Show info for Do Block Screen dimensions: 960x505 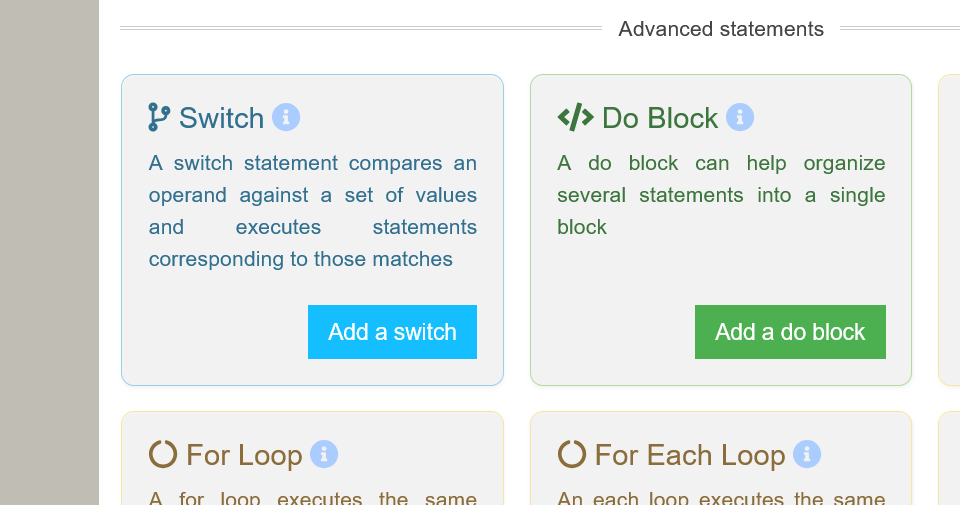740,118
